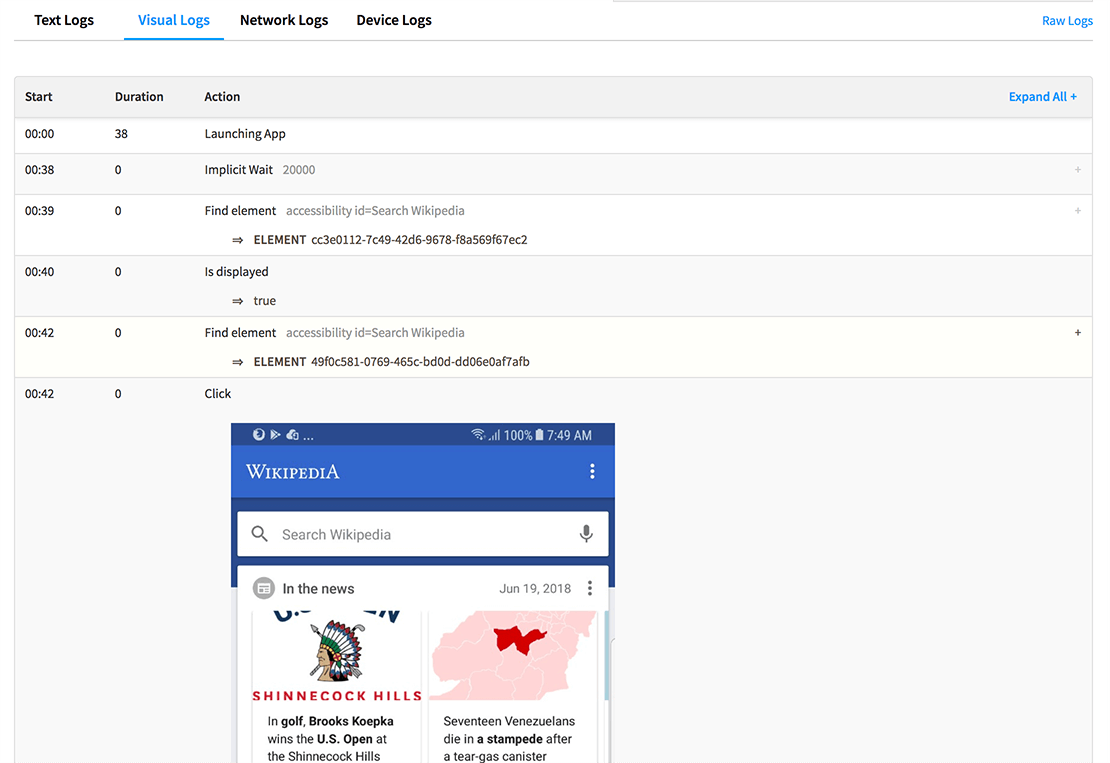Click the battery icon in the phone status bar
The image size is (1110, 763).
click(539, 435)
